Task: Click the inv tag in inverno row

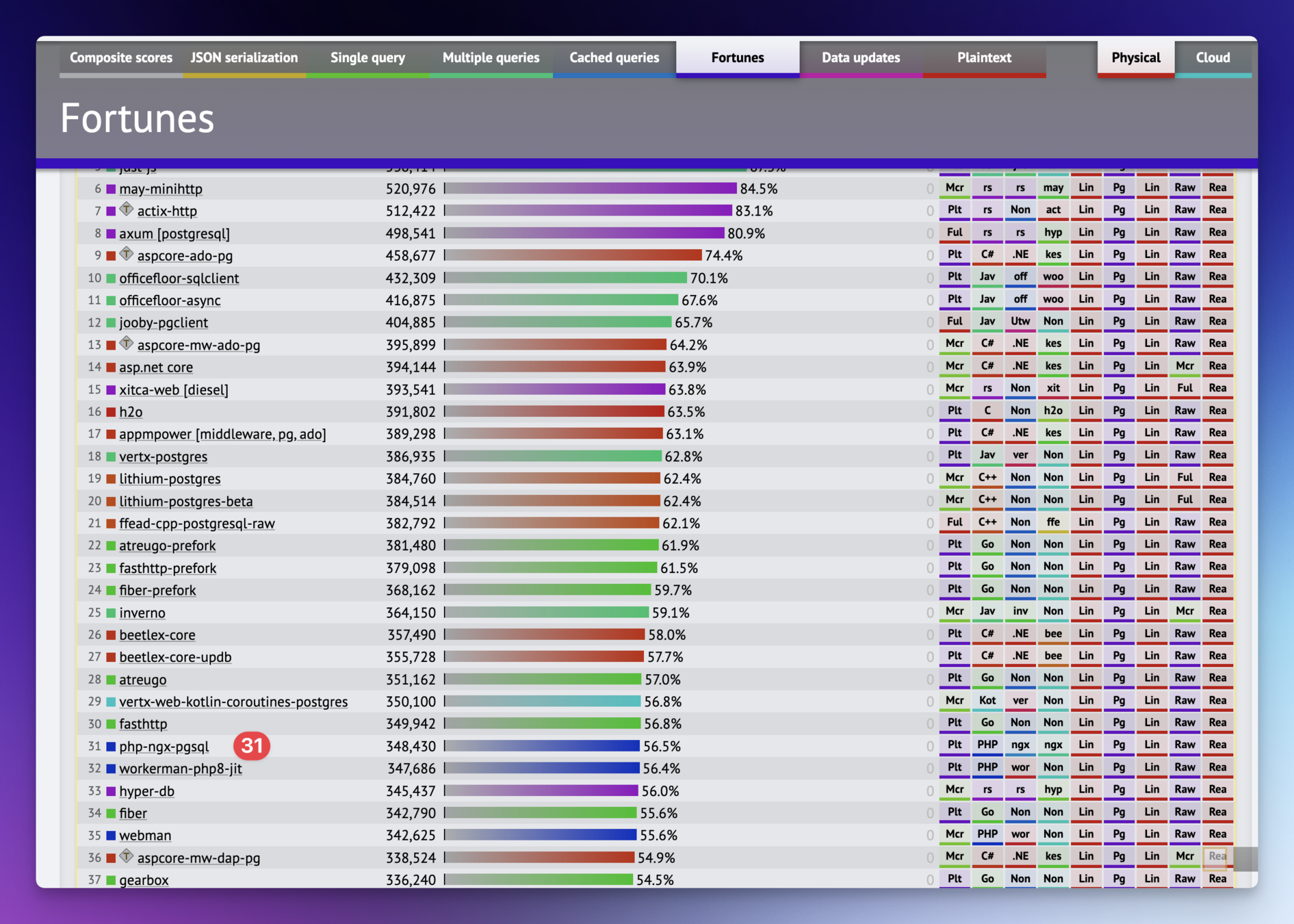Action: tap(1020, 611)
